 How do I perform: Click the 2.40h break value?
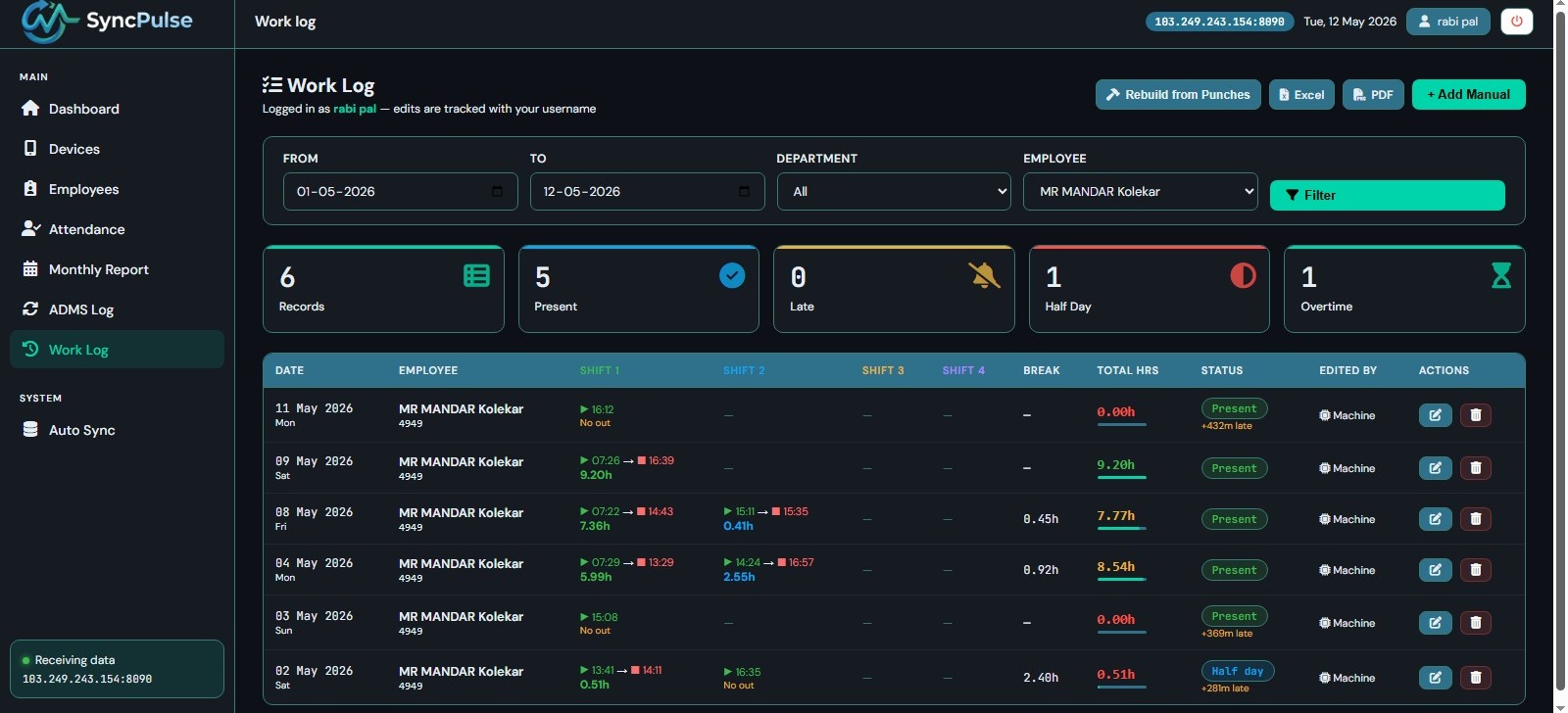pos(1041,678)
